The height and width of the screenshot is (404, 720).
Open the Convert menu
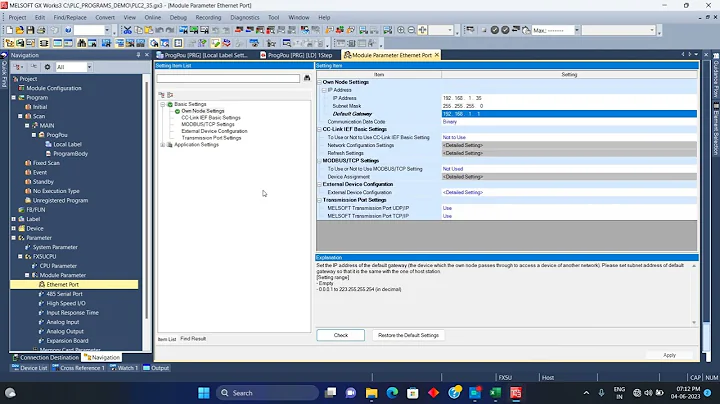[105, 17]
